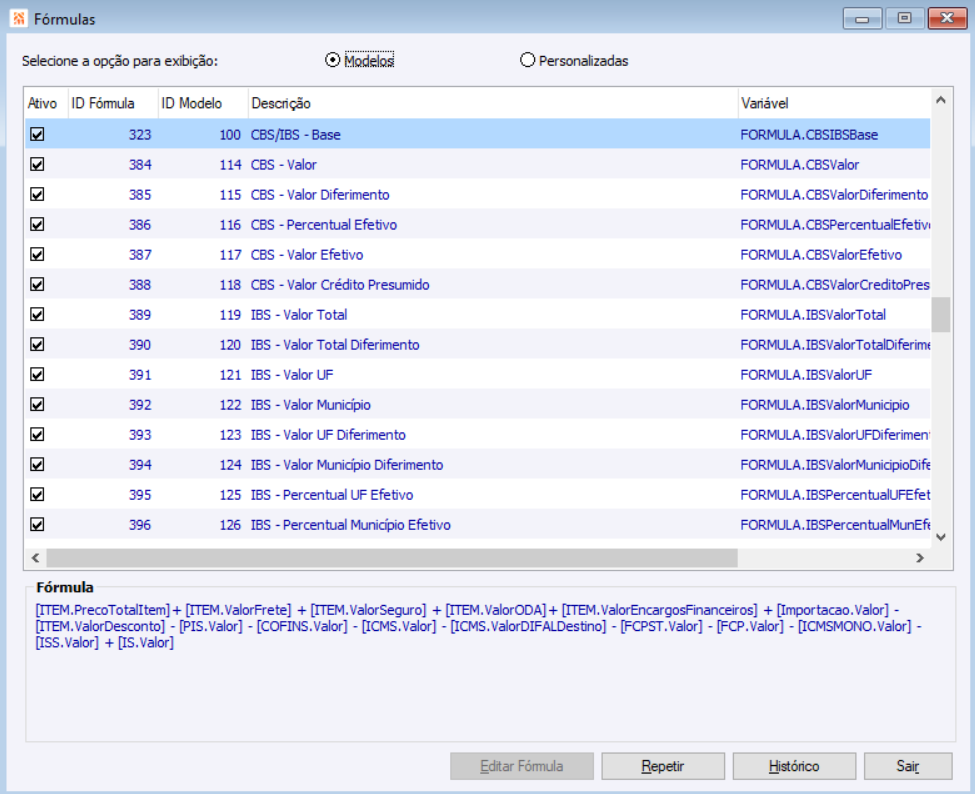Click inside the Fórmula expression text area

[x=490, y=668]
